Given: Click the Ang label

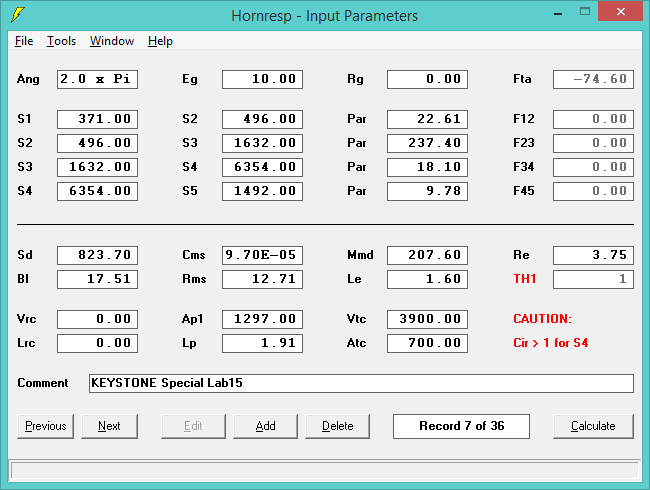Looking at the screenshot, I should (x=28, y=79).
